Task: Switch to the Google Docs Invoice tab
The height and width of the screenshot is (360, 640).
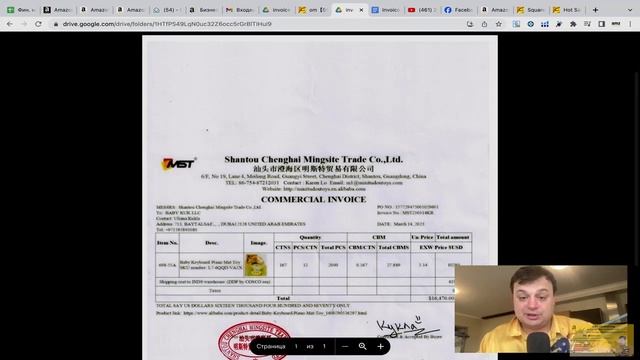Action: 386,10
